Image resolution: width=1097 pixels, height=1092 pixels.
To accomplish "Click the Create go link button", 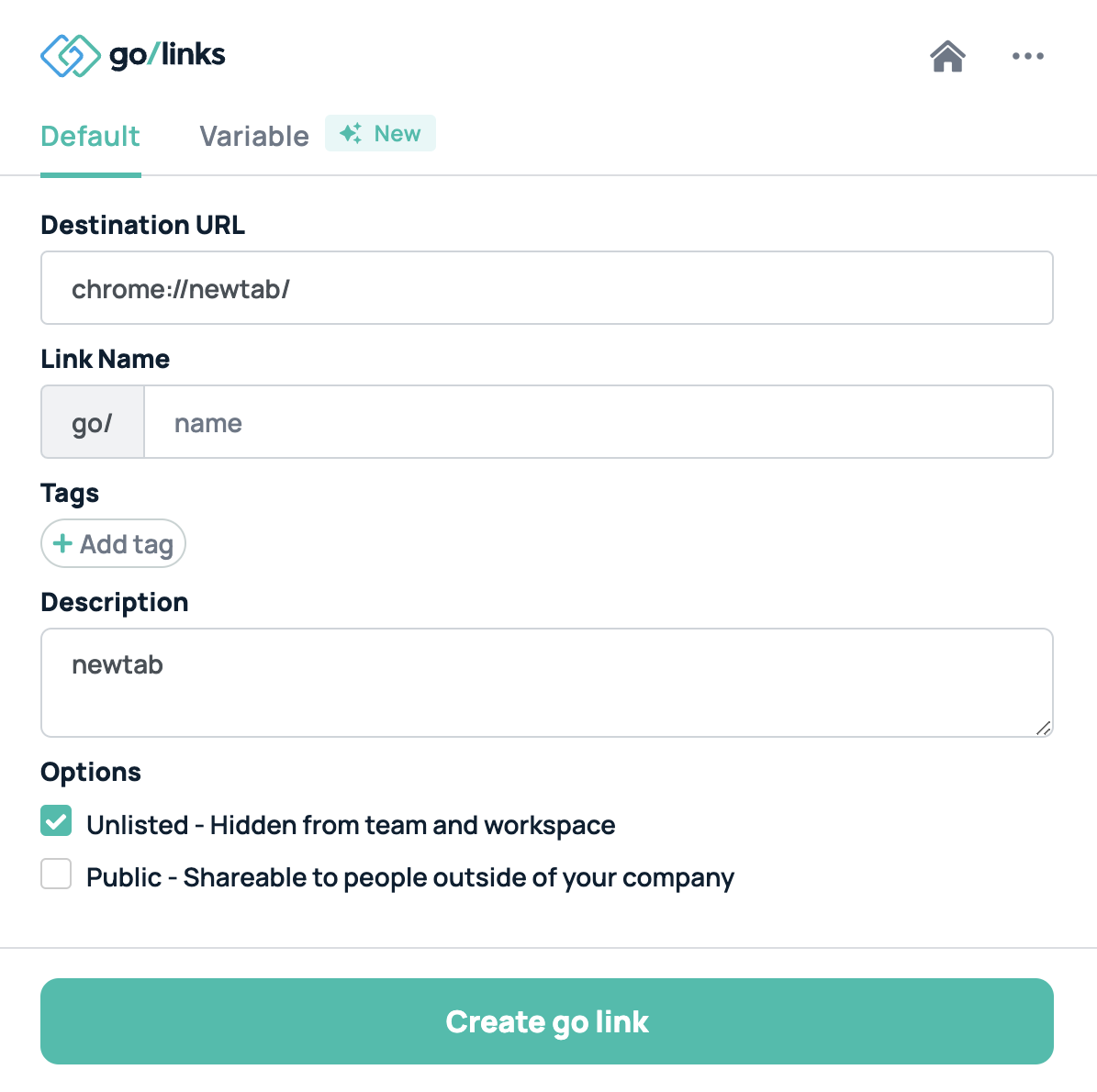I will [546, 1021].
